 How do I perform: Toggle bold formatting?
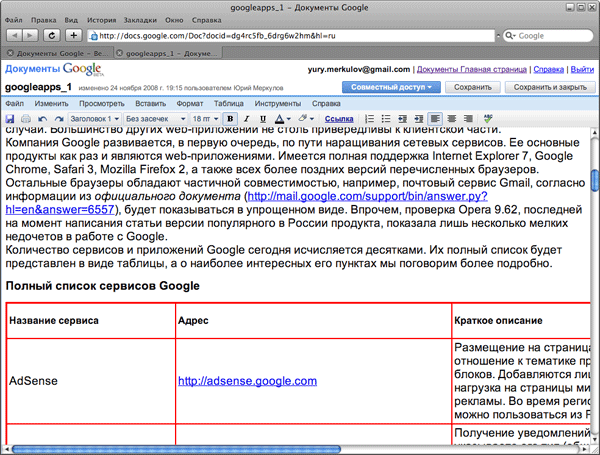coord(230,119)
